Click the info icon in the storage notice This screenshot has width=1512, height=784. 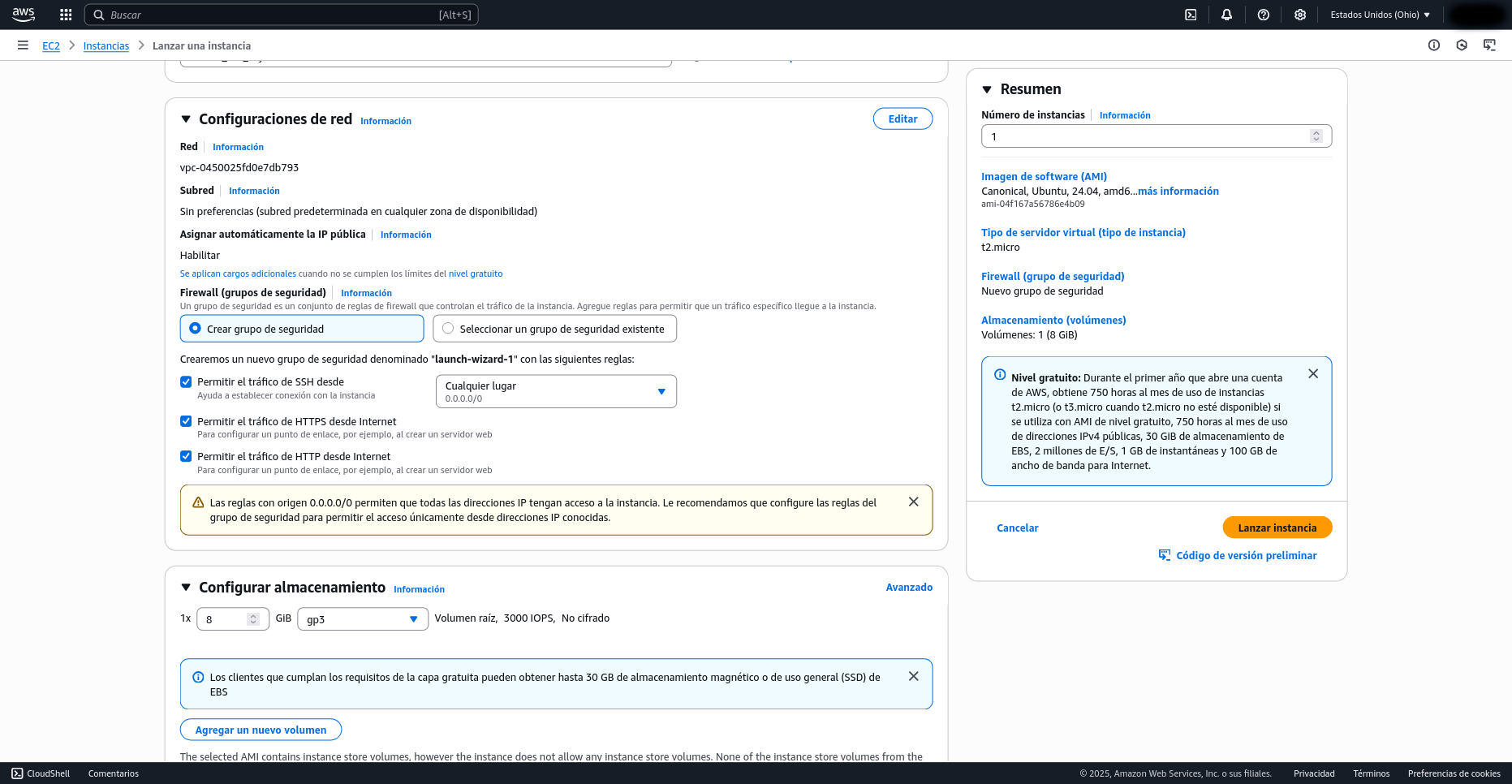pyautogui.click(x=198, y=677)
